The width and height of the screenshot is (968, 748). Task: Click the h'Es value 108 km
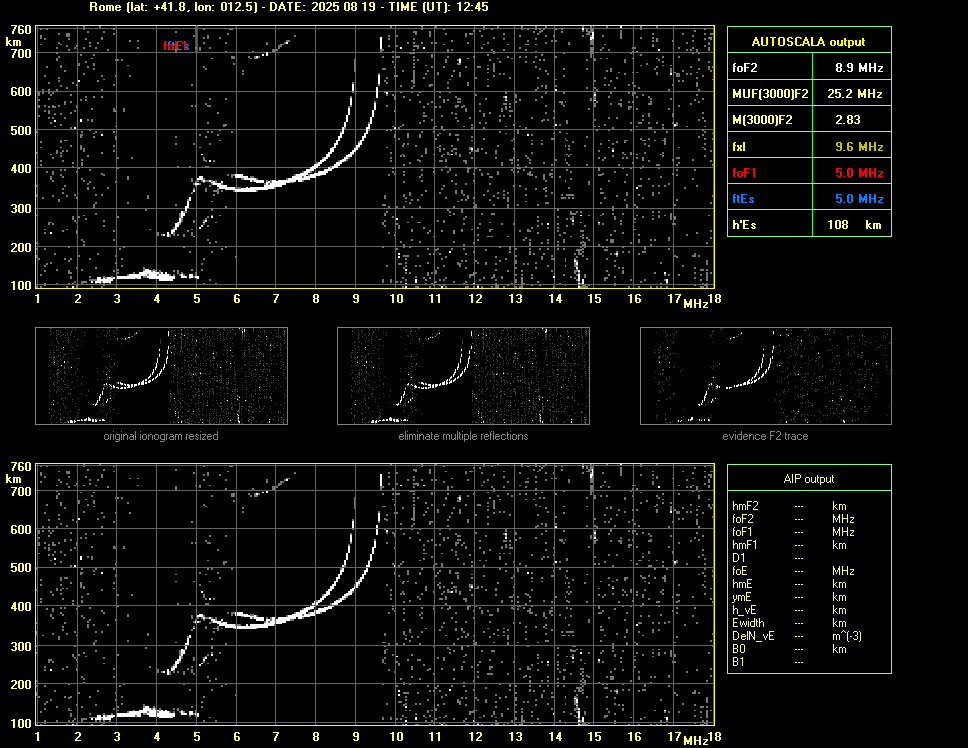[854, 225]
